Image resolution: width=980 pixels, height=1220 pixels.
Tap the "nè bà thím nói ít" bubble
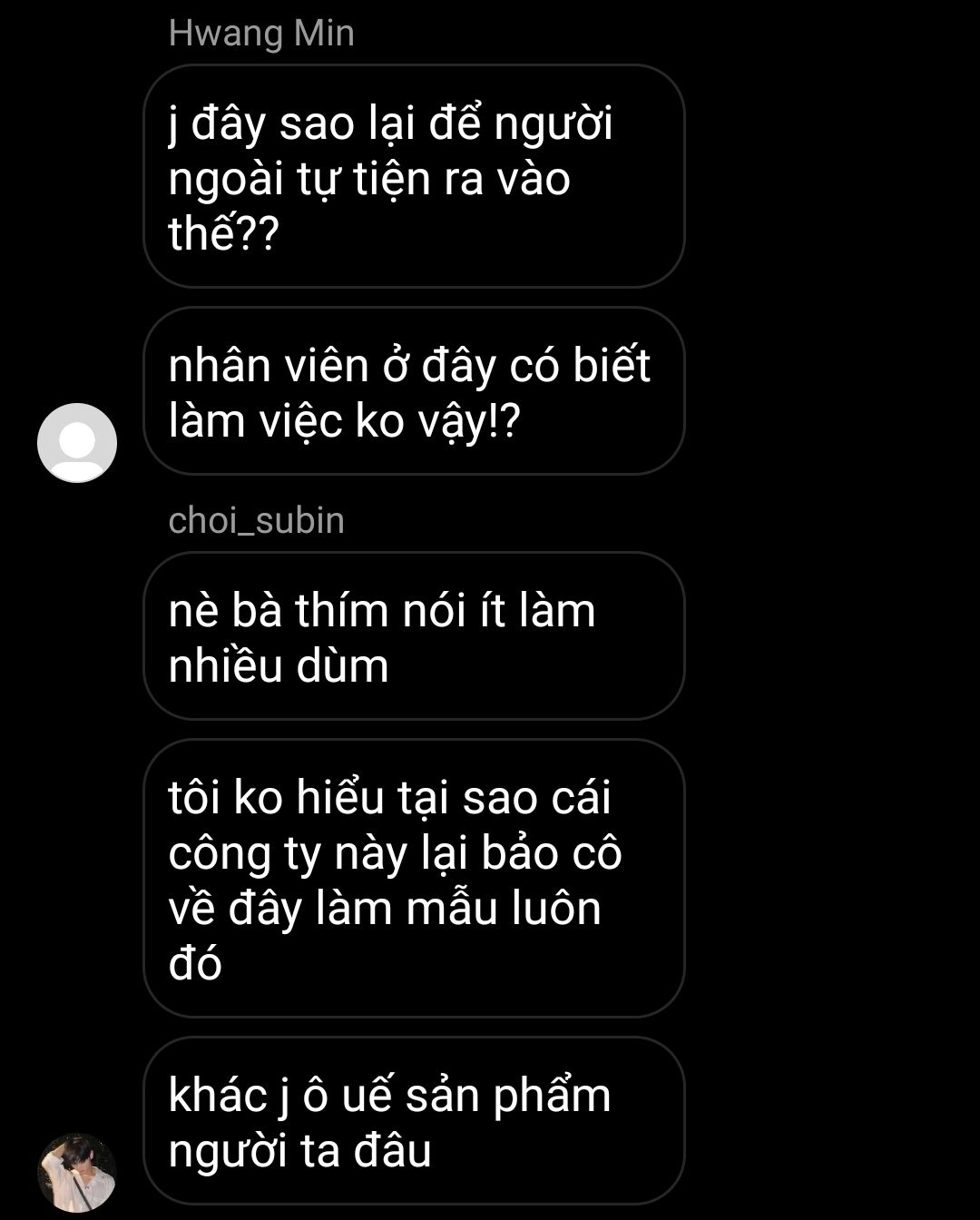click(414, 635)
